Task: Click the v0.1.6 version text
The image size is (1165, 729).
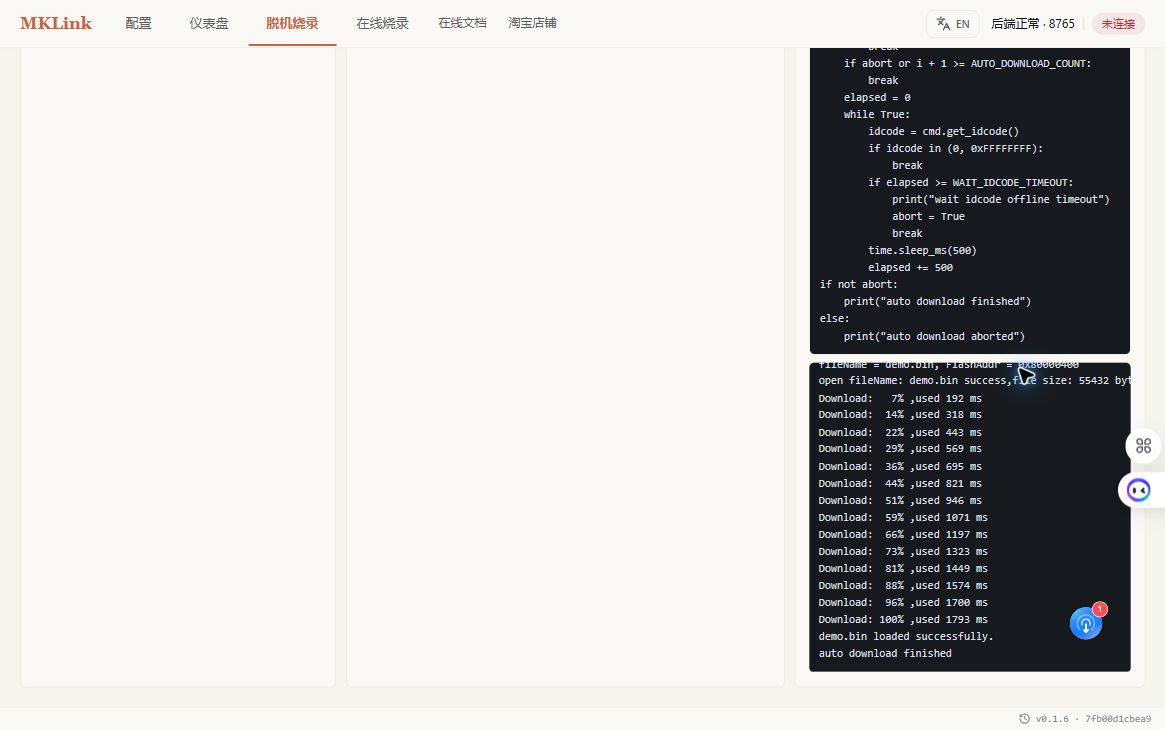Action: (1052, 719)
